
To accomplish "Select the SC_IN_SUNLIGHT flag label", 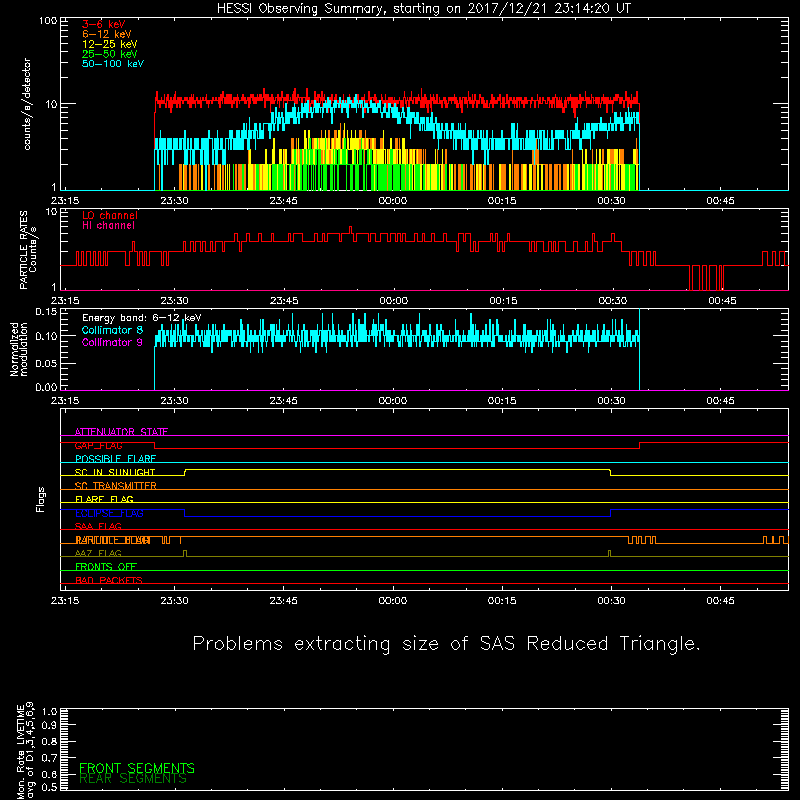I will click(115, 472).
